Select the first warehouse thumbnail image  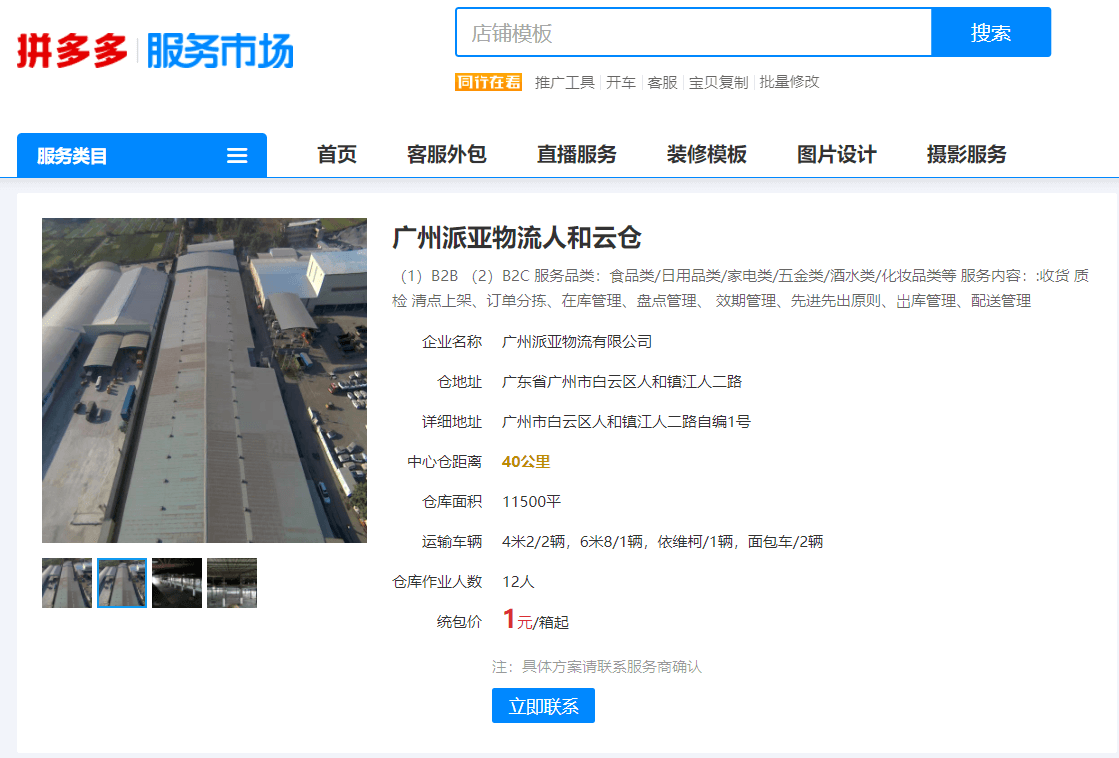point(67,583)
